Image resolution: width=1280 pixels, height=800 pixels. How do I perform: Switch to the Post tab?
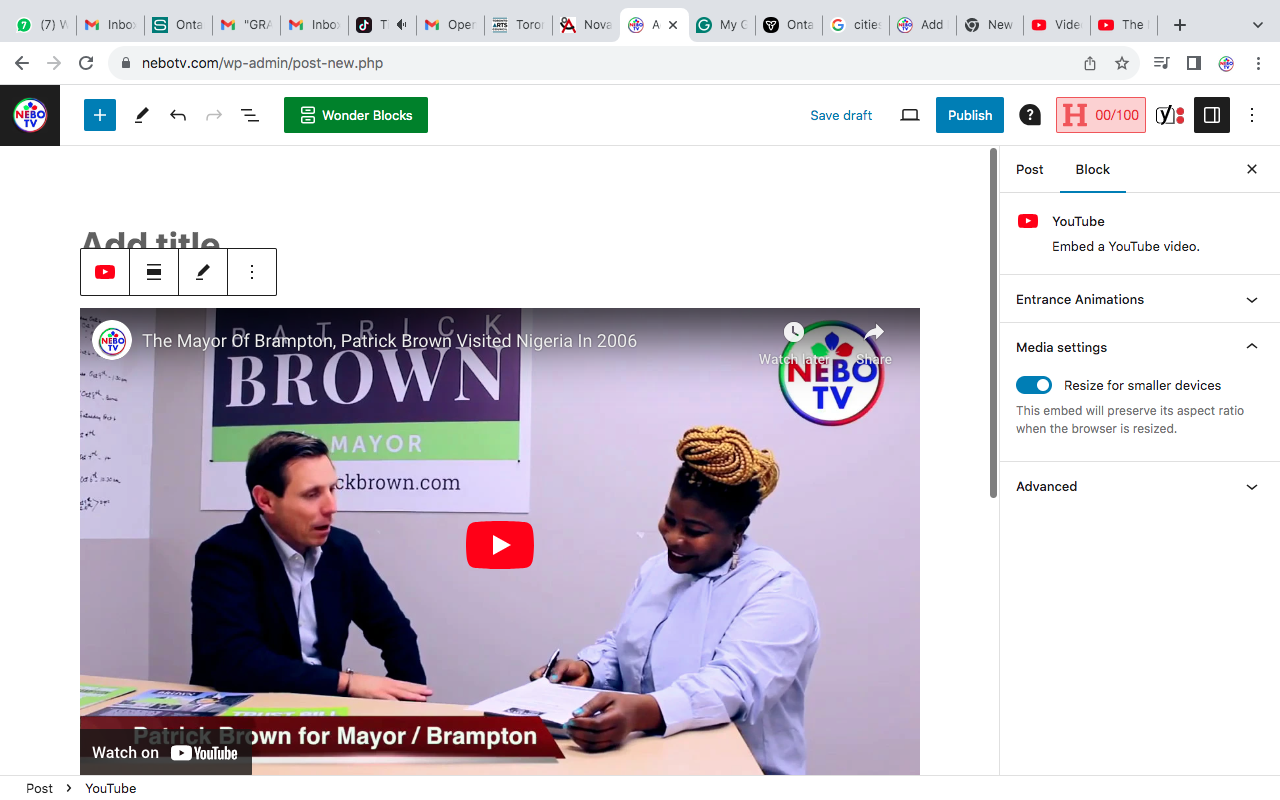tap(1030, 169)
